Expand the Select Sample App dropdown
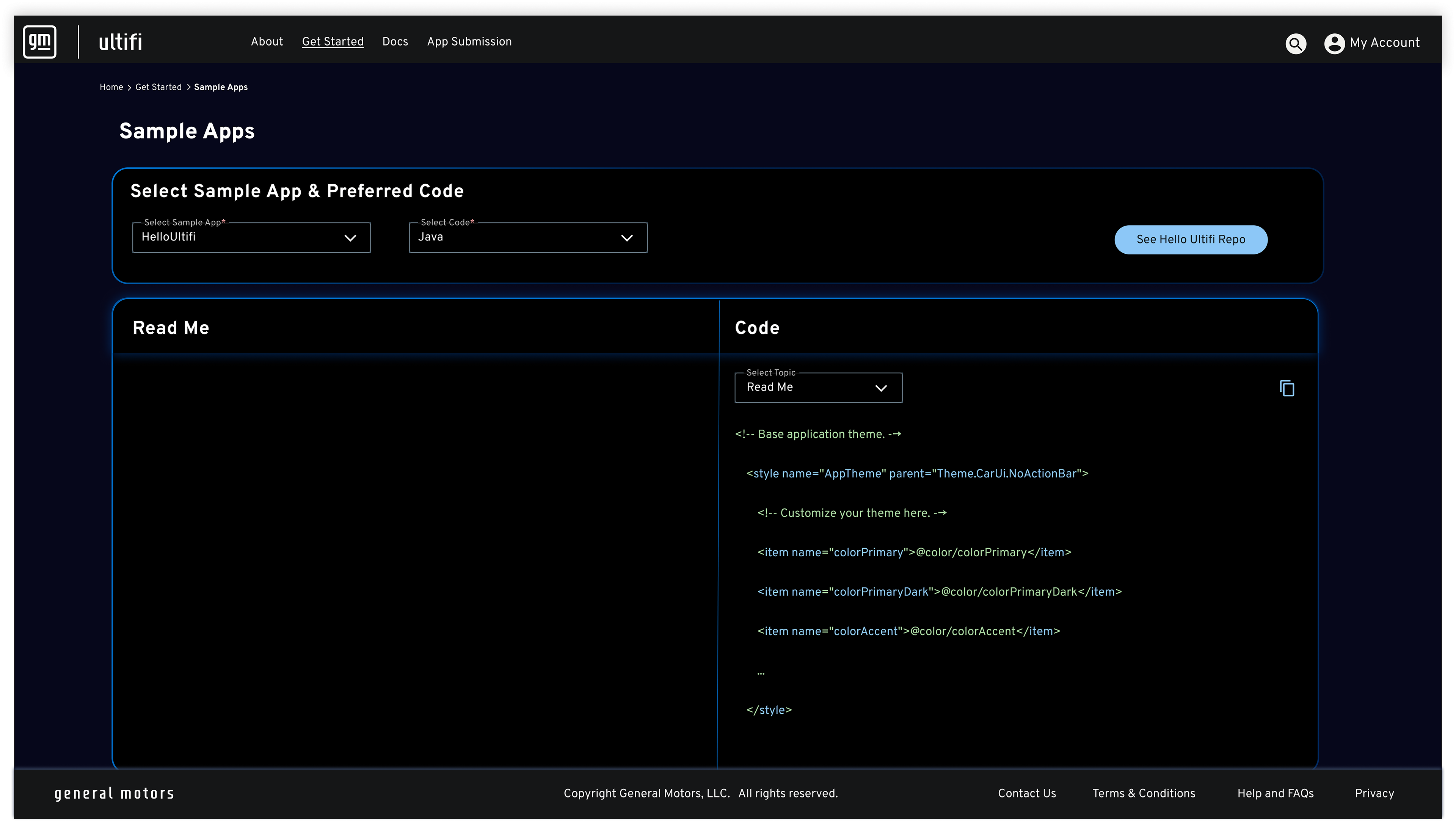Viewport: 1456px width, 821px height. click(251, 237)
